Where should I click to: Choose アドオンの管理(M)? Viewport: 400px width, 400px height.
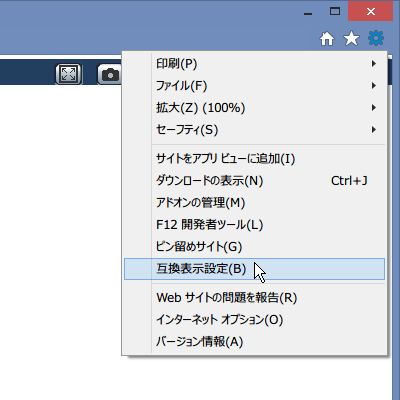(x=254, y=203)
